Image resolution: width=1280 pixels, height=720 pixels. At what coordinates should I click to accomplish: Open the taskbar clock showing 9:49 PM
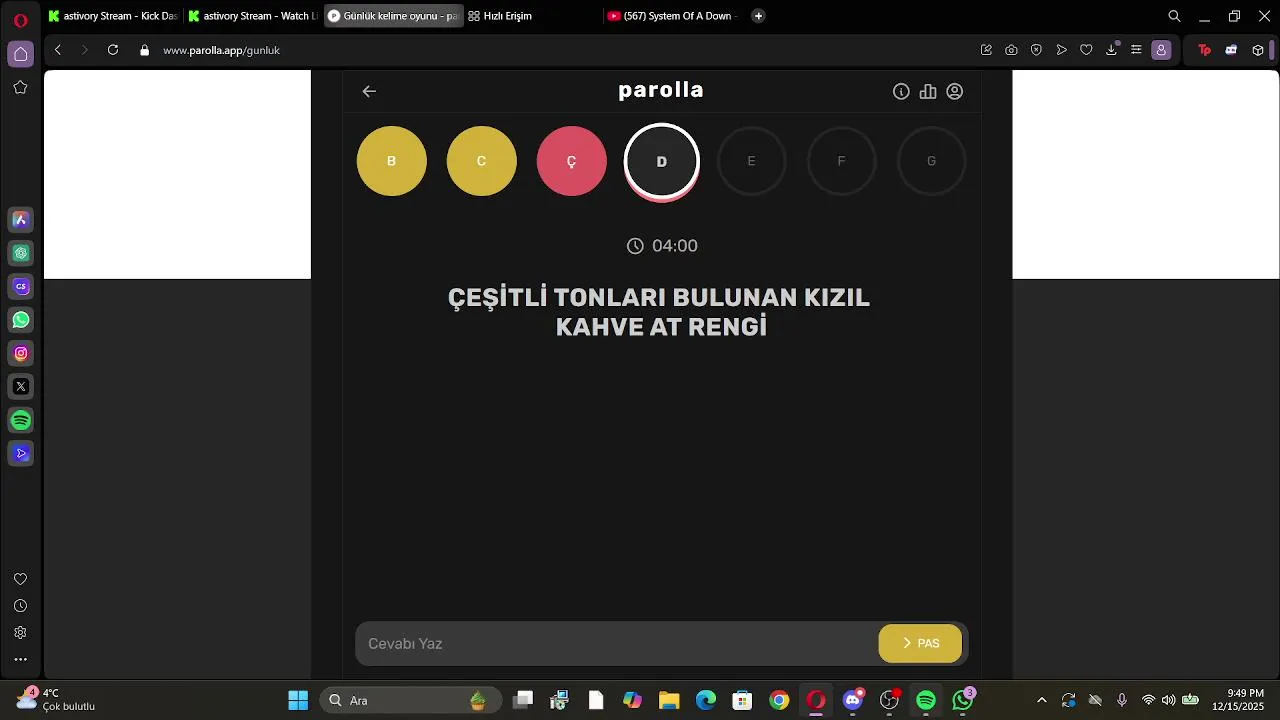pos(1238,700)
